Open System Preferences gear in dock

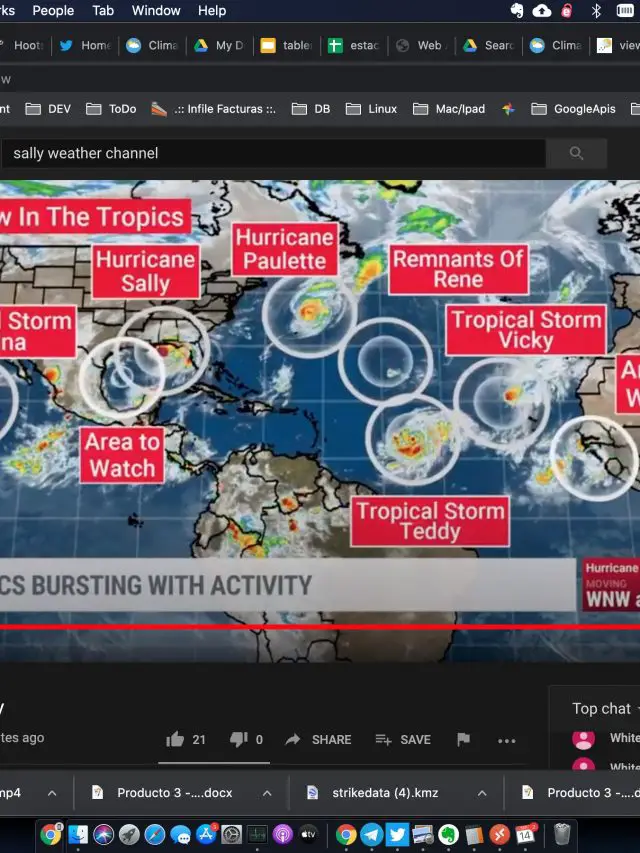click(231, 834)
